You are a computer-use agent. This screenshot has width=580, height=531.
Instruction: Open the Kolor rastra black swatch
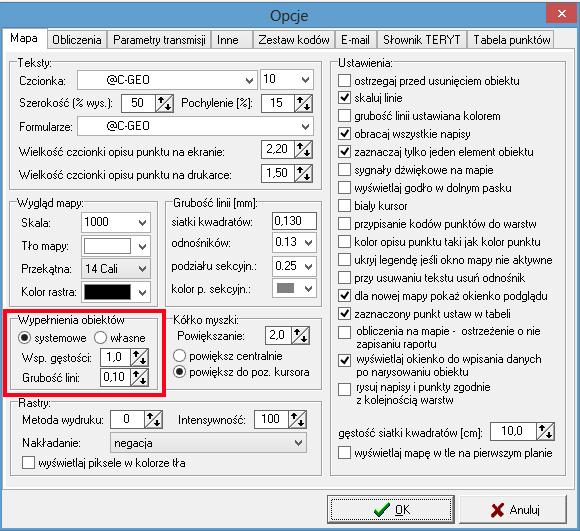[x=115, y=292]
